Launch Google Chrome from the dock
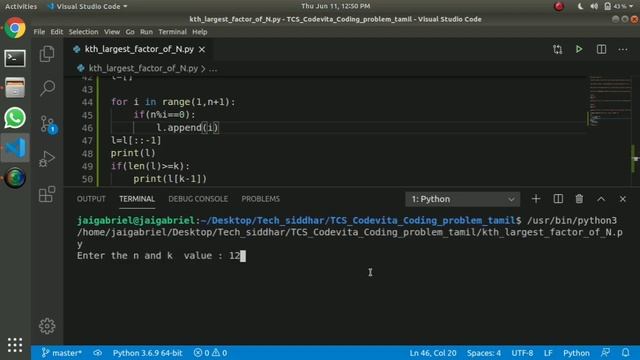 click(x=15, y=28)
